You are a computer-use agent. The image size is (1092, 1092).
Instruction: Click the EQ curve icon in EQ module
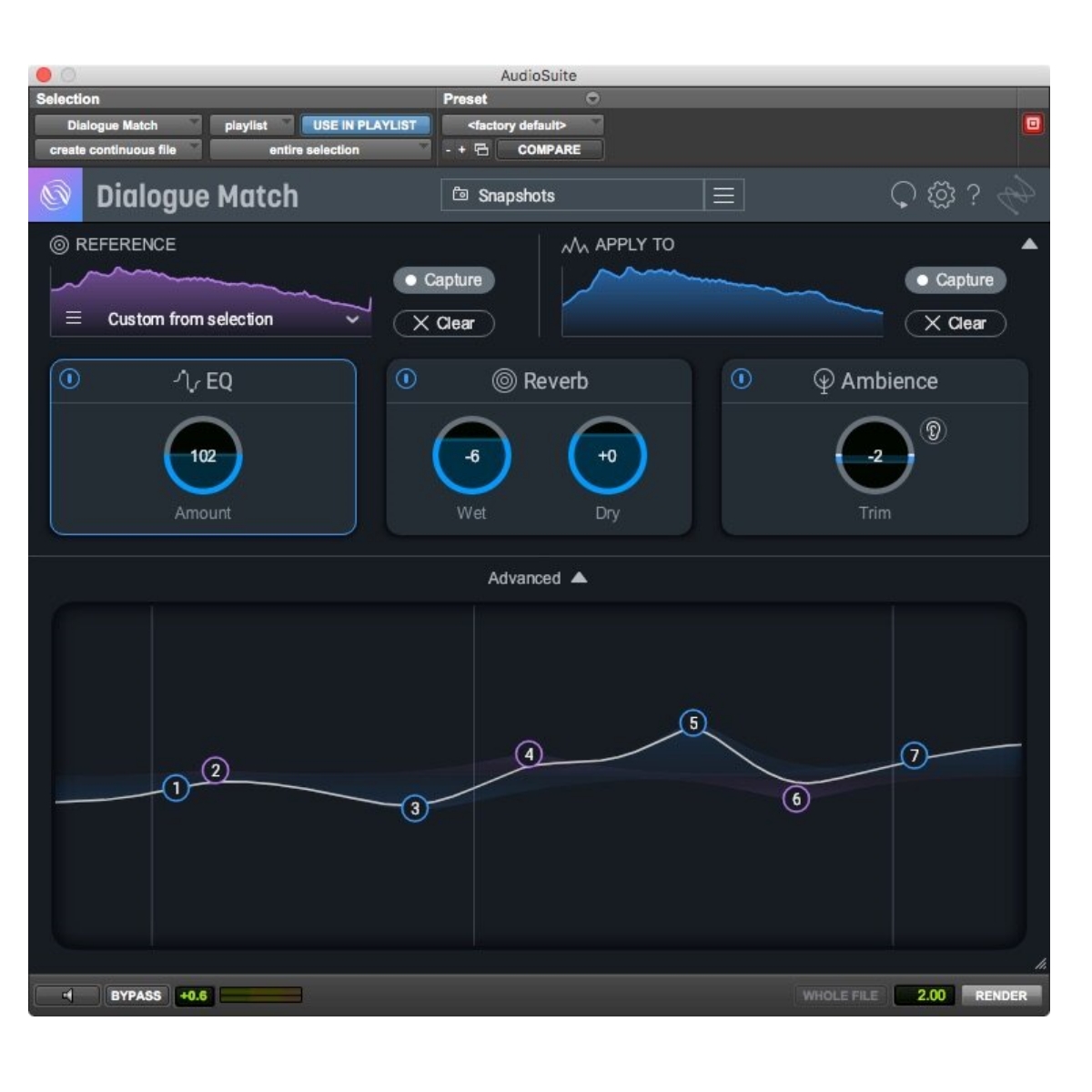(187, 380)
